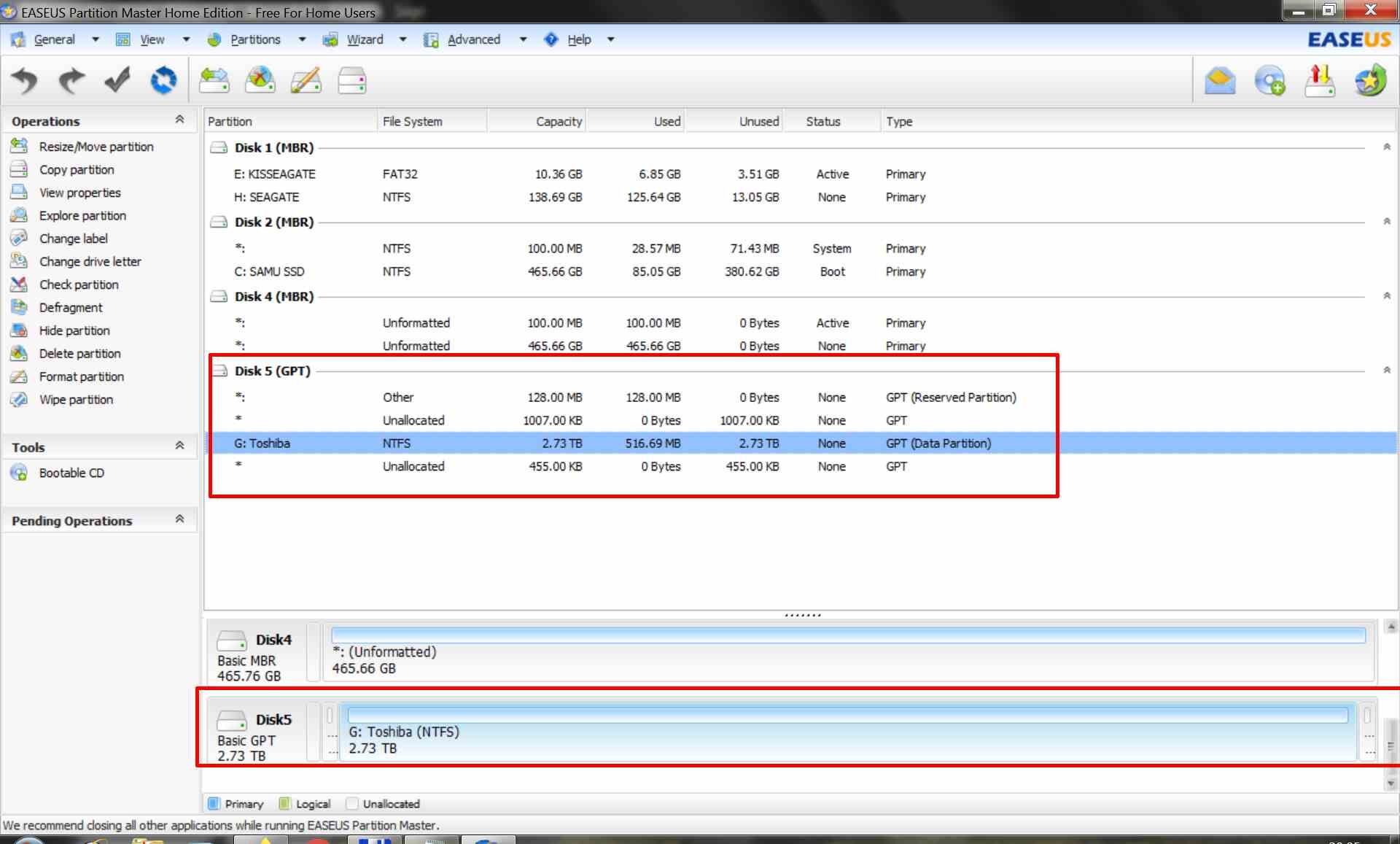Open the Wizard menu
This screenshot has height=844, width=1400.
click(x=365, y=39)
